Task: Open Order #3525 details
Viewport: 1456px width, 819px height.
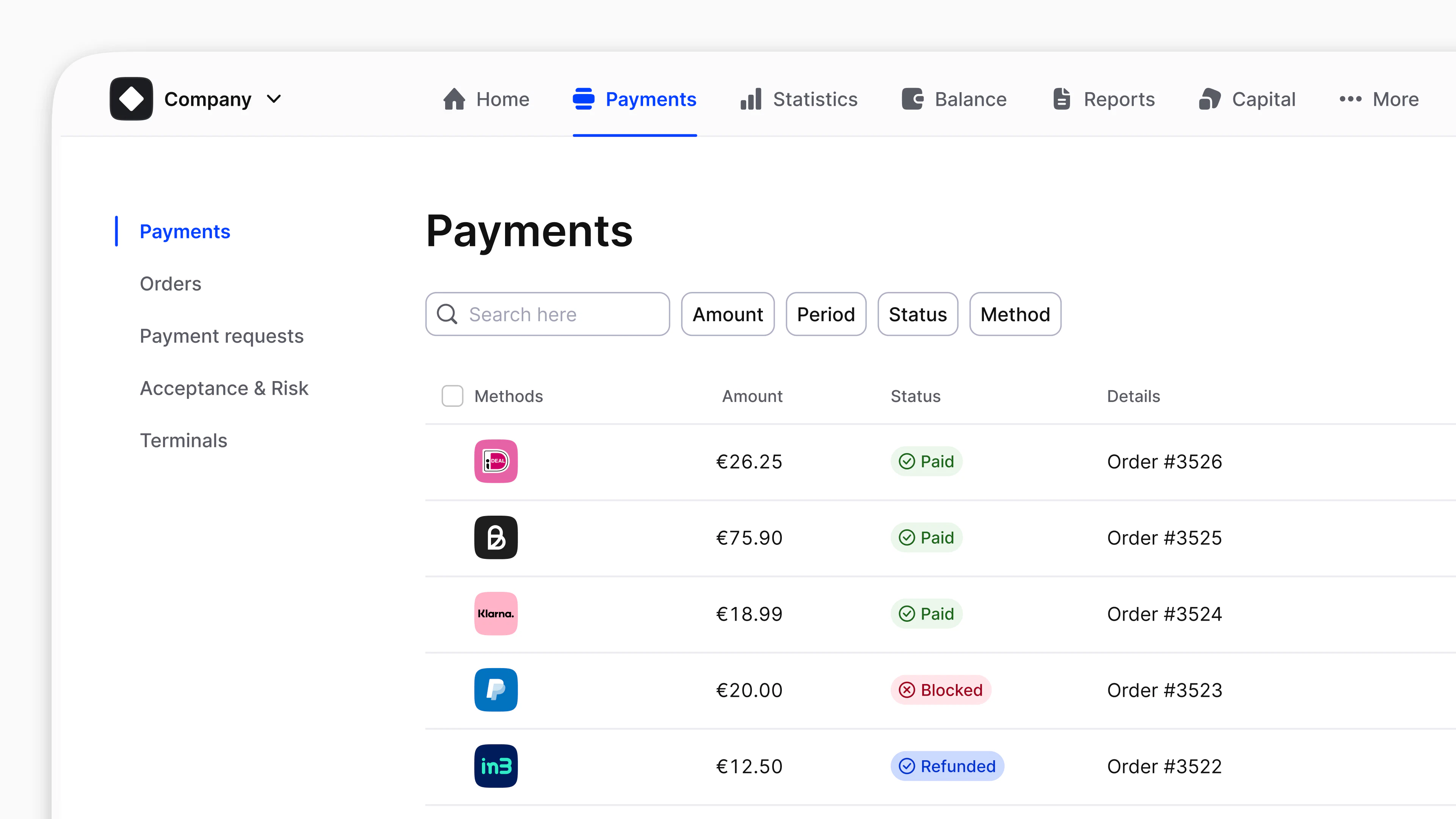Action: click(1164, 538)
